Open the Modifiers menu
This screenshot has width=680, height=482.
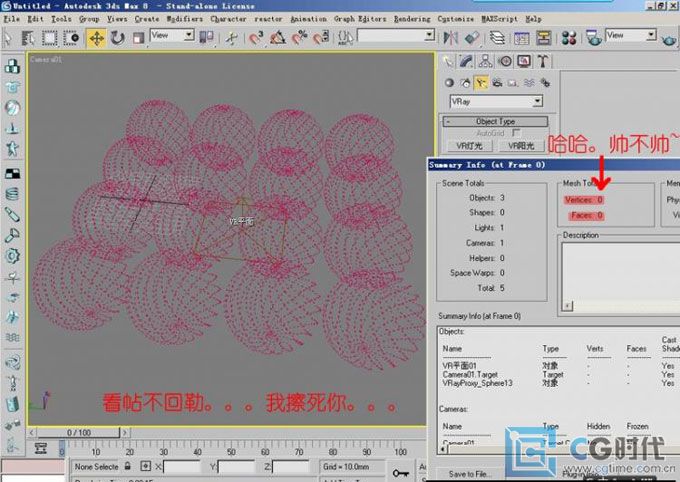[x=185, y=19]
